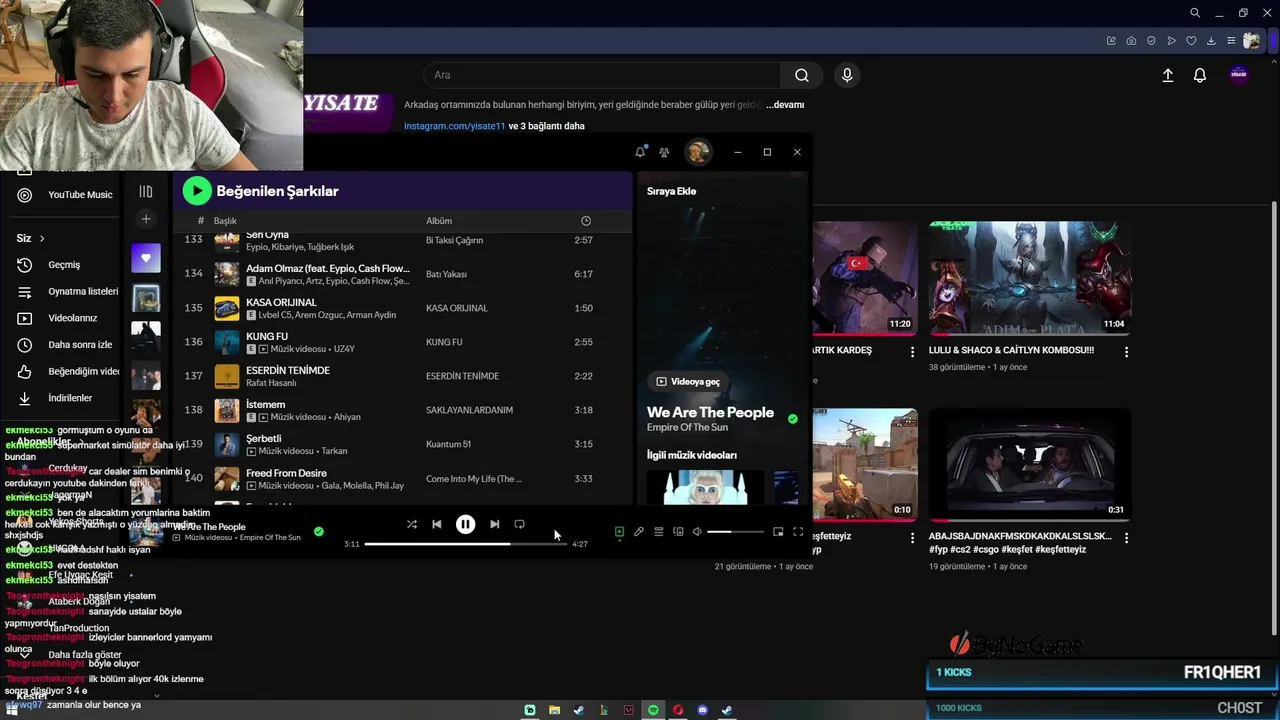Select ESERDİN TENİMDE song title
Screen dimensions: 1280x720
[288, 370]
